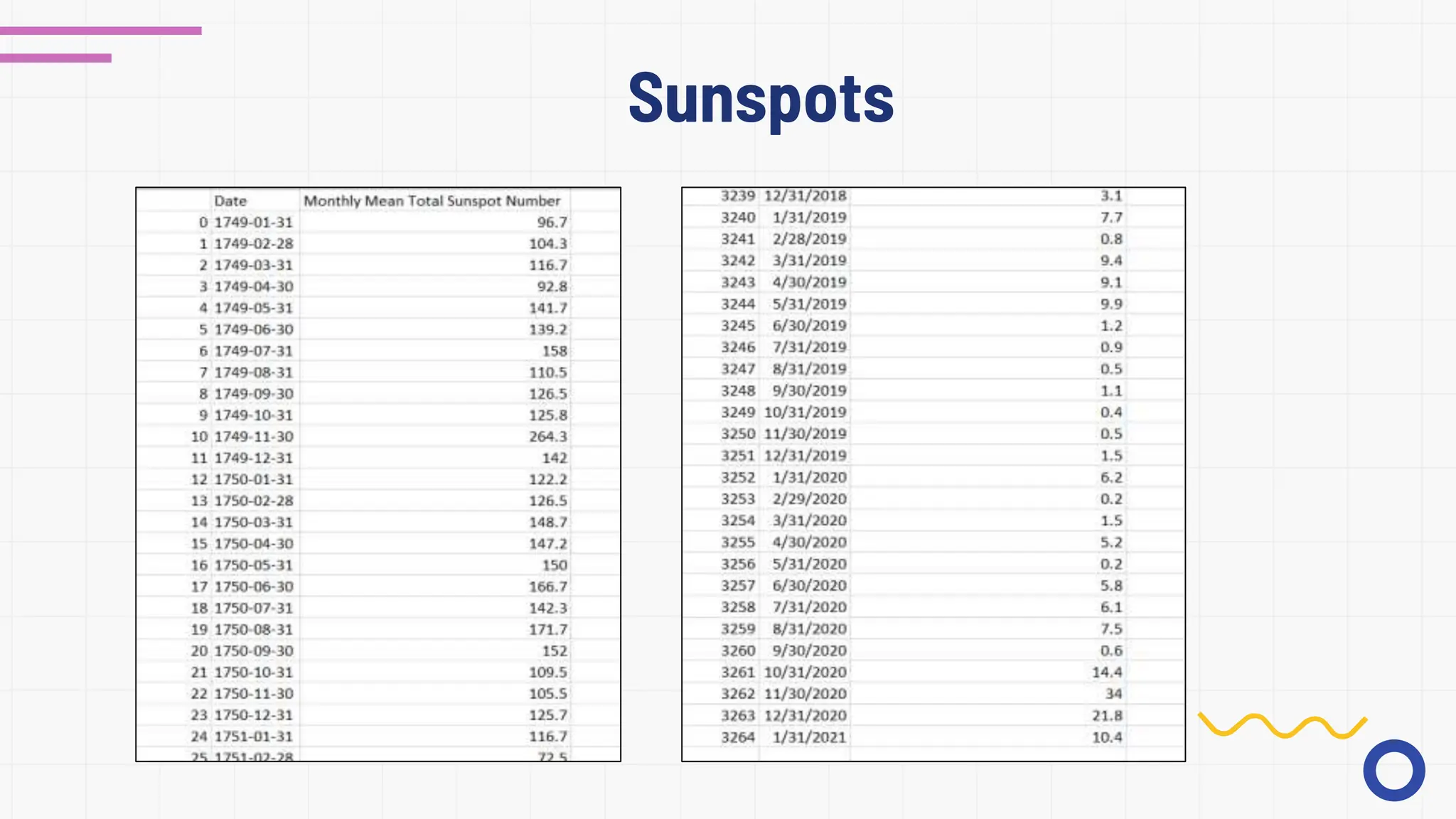
Task: Select the value 7.5
Action: (x=1111, y=629)
